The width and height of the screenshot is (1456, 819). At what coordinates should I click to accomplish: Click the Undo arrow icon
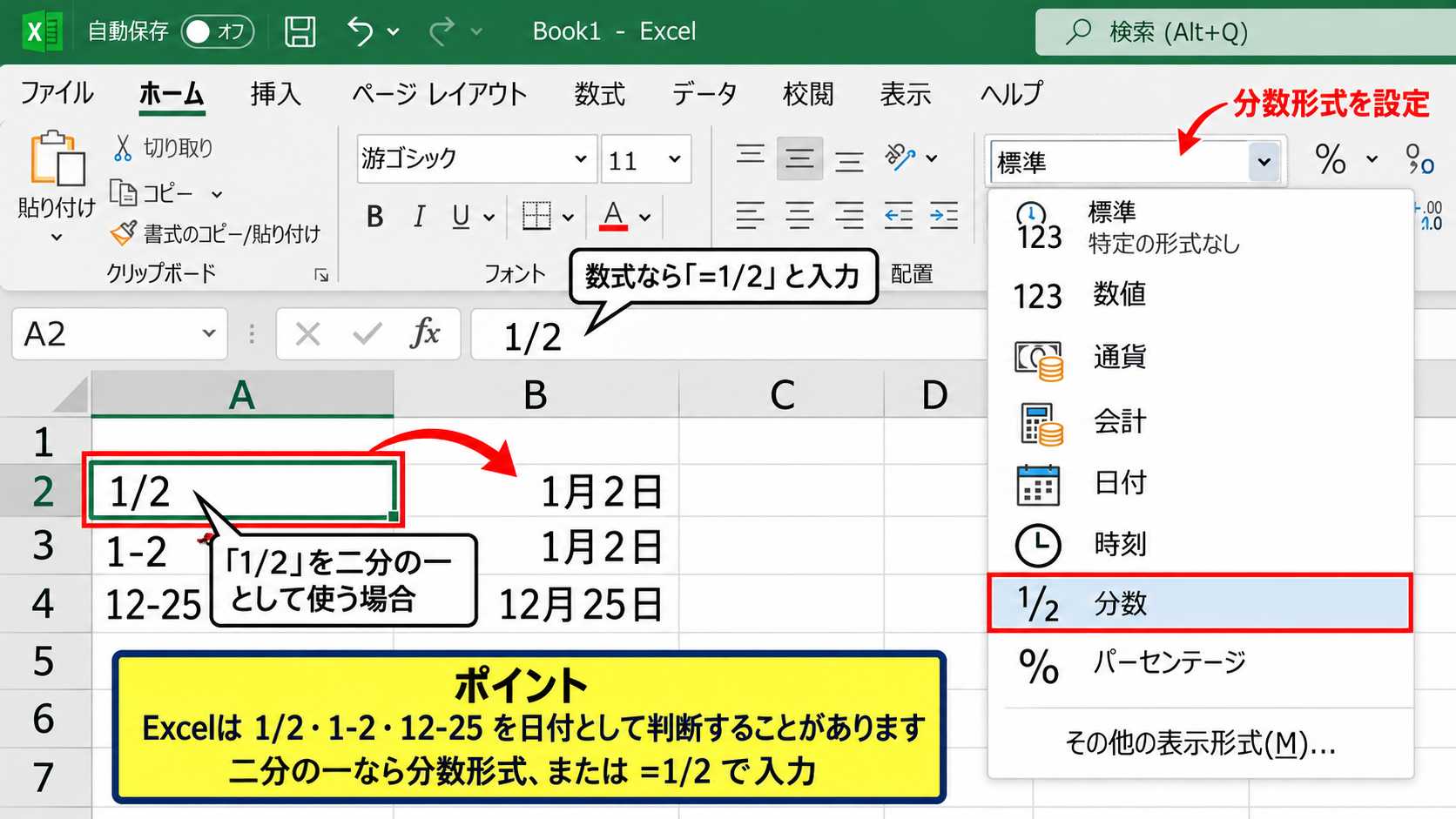tap(361, 31)
